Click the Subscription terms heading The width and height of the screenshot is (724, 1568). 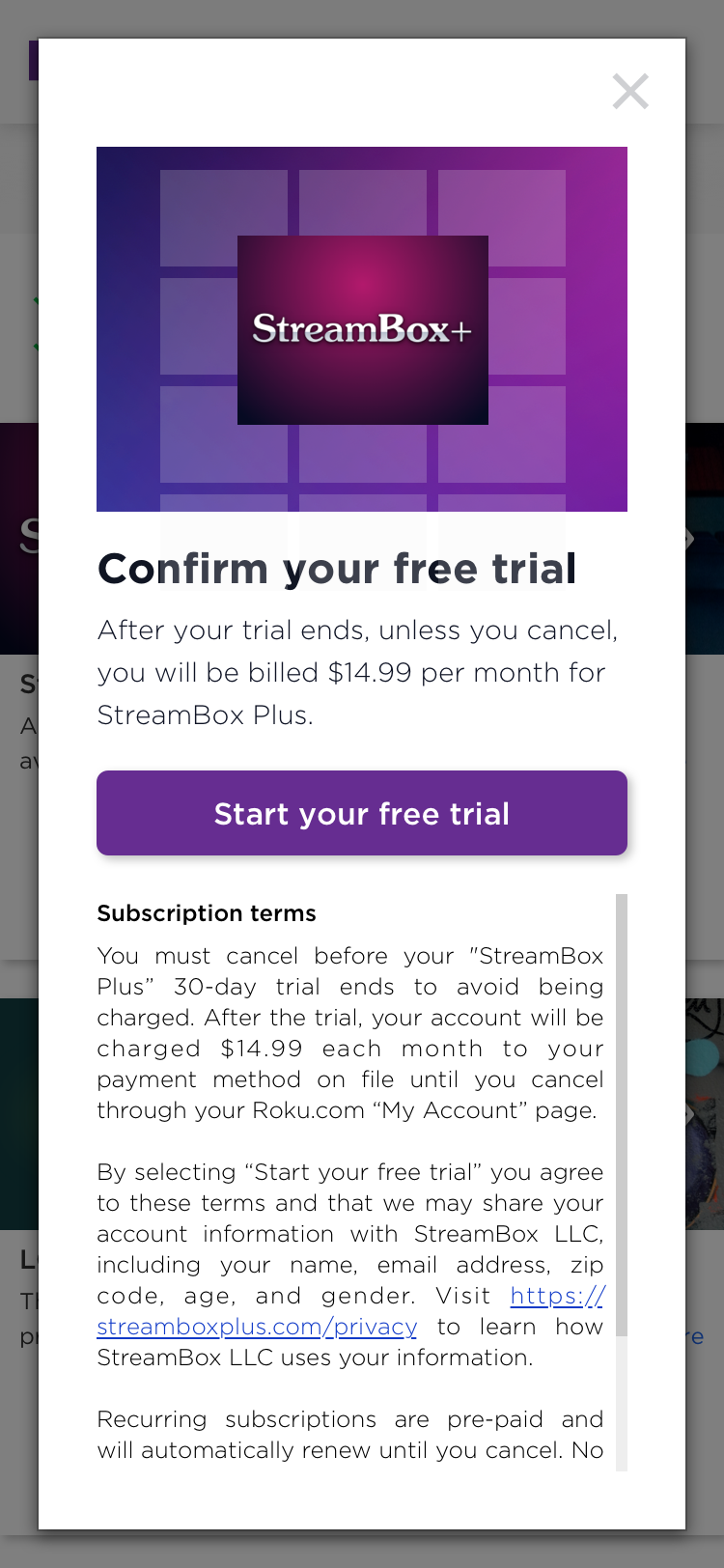(x=207, y=913)
